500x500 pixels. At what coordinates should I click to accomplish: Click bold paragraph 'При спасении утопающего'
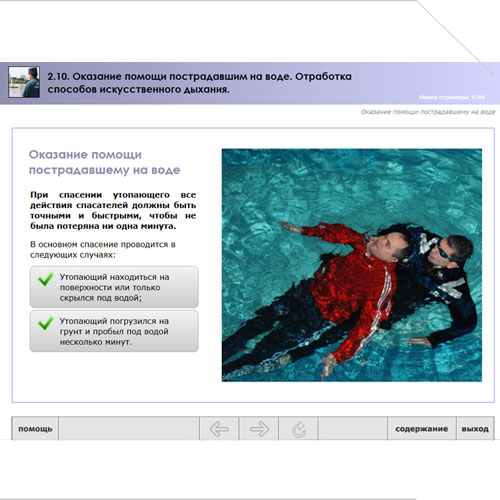[x=113, y=210]
